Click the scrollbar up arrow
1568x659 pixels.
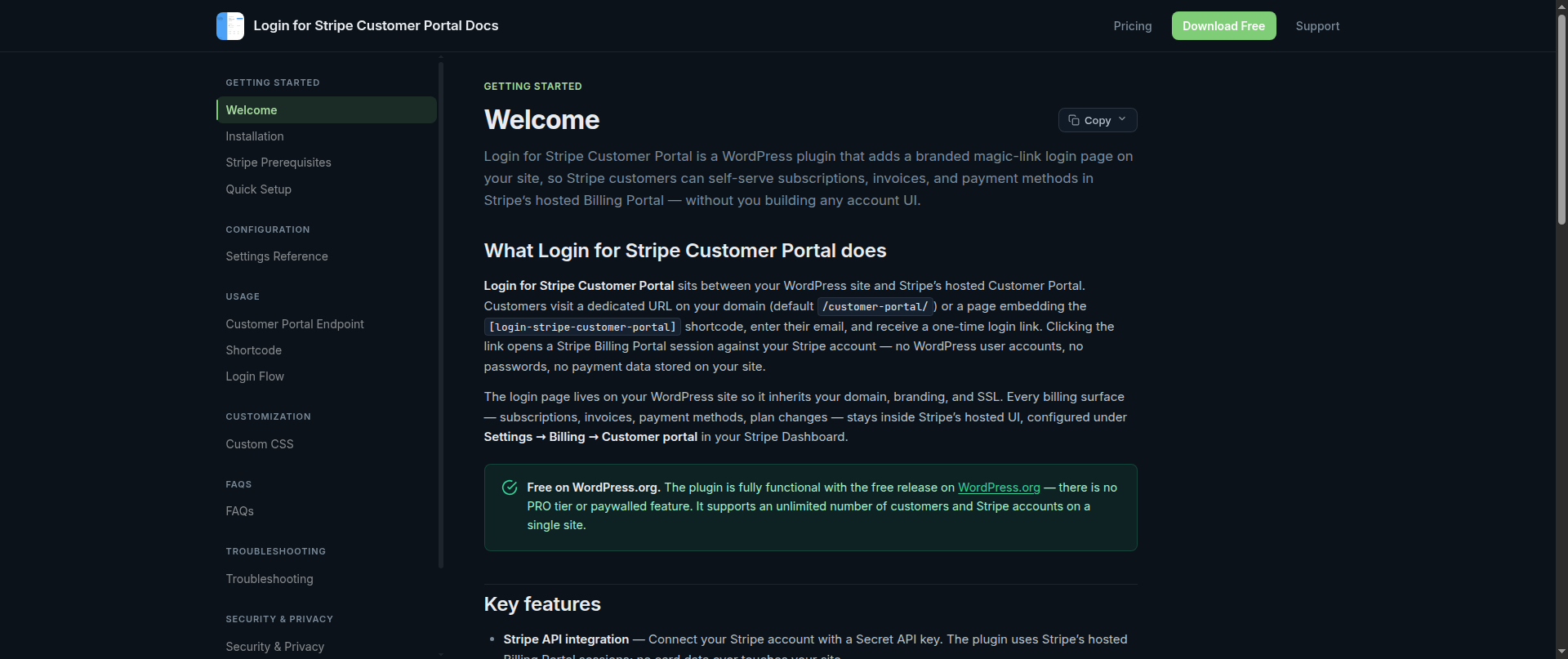point(1561,6)
